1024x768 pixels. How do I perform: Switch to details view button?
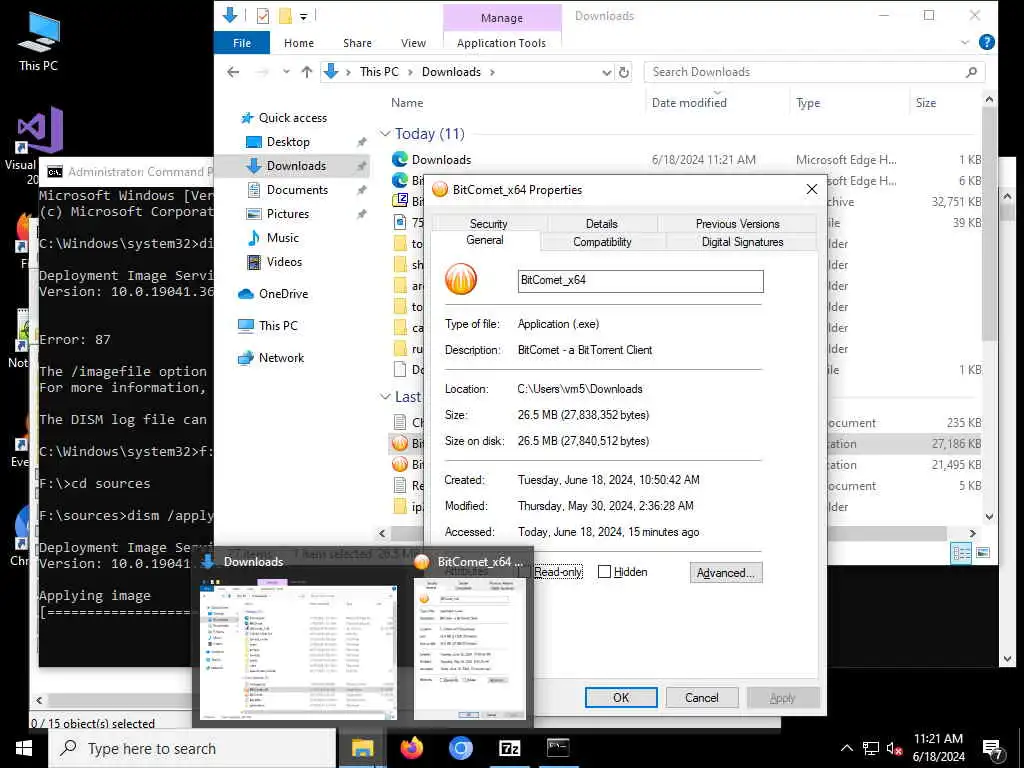[961, 552]
